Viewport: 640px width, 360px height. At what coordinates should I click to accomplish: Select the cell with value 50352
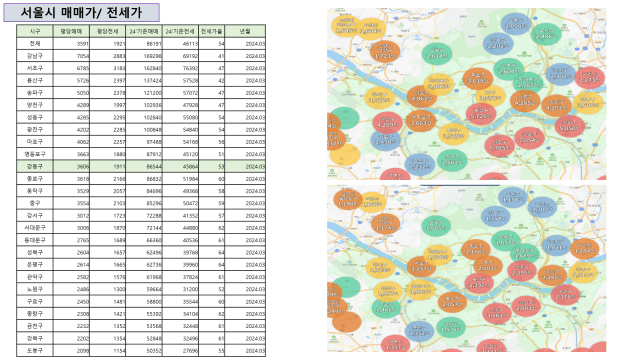coord(144,350)
